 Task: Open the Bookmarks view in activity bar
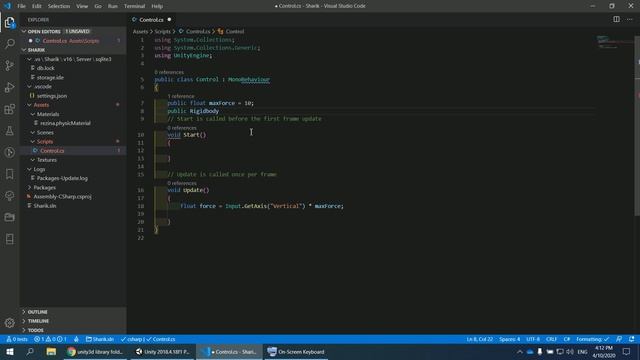point(9,174)
